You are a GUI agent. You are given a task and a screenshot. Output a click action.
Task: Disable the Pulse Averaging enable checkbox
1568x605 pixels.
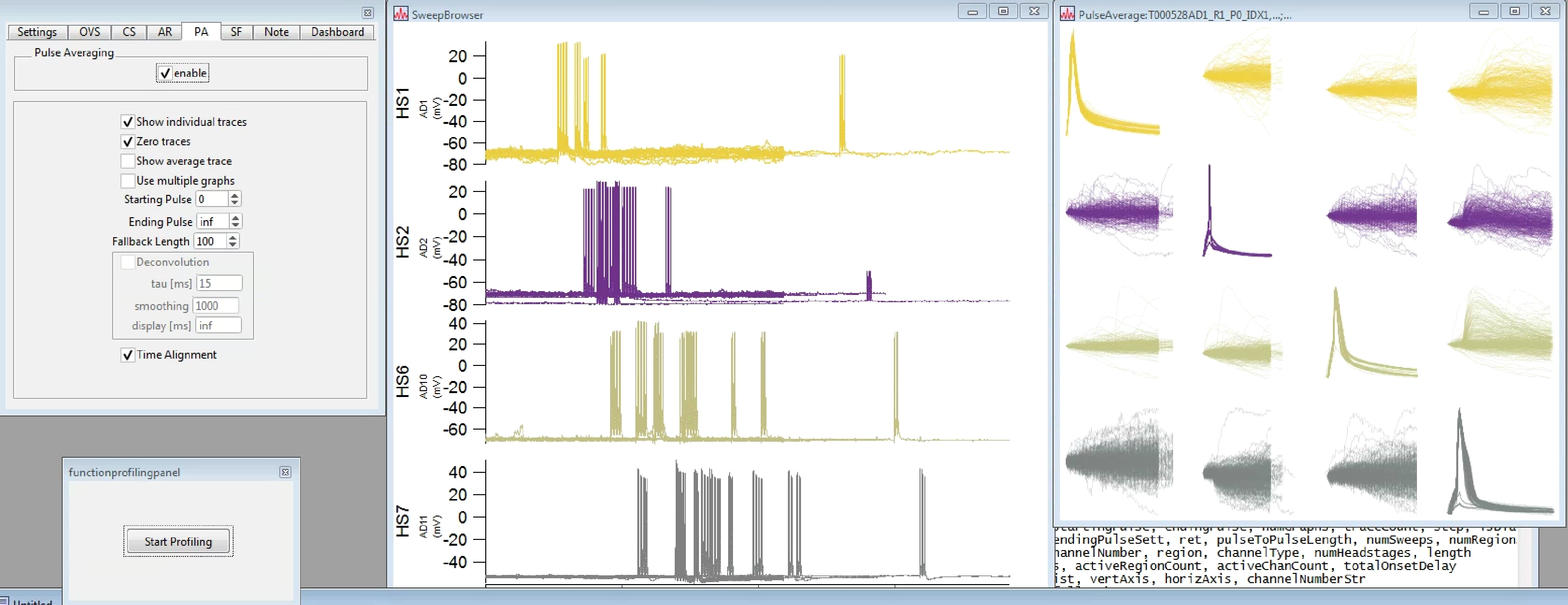tap(165, 73)
